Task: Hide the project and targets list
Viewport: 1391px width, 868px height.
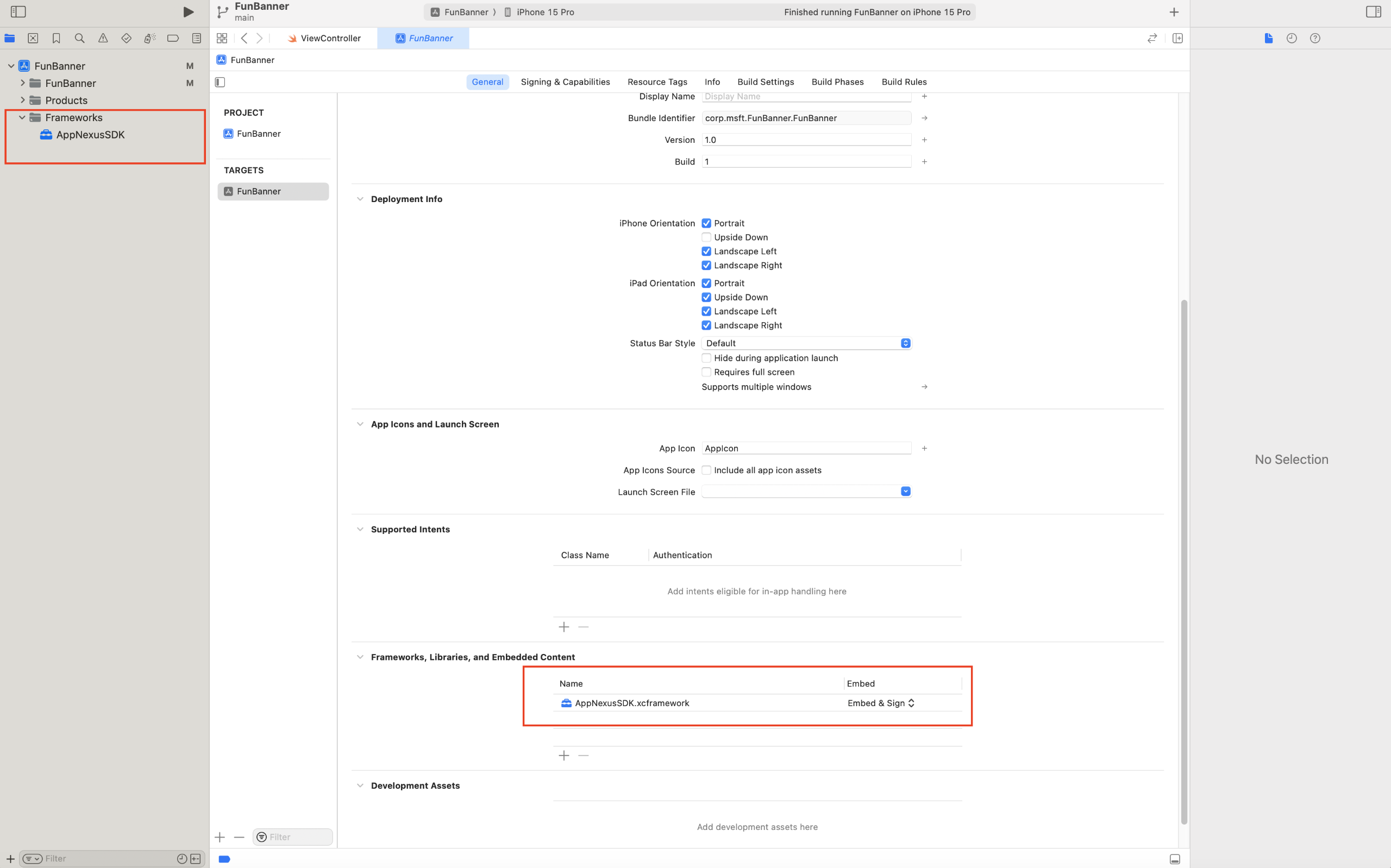Action: click(220, 81)
